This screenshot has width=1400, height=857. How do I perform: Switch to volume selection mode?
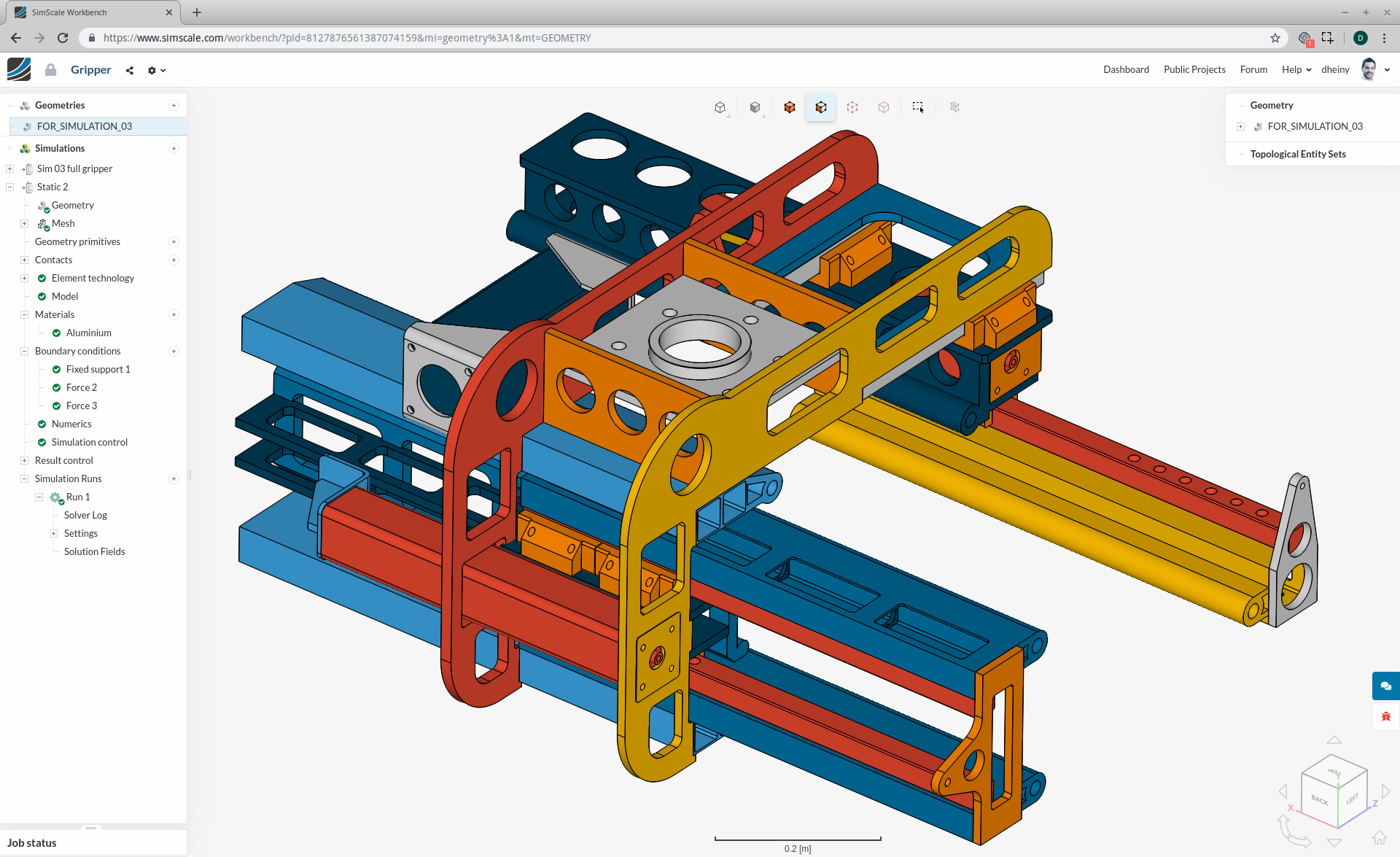[x=788, y=106]
